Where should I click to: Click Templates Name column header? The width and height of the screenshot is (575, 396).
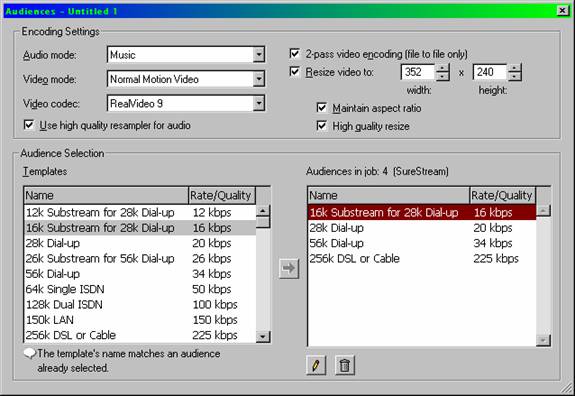click(106, 195)
